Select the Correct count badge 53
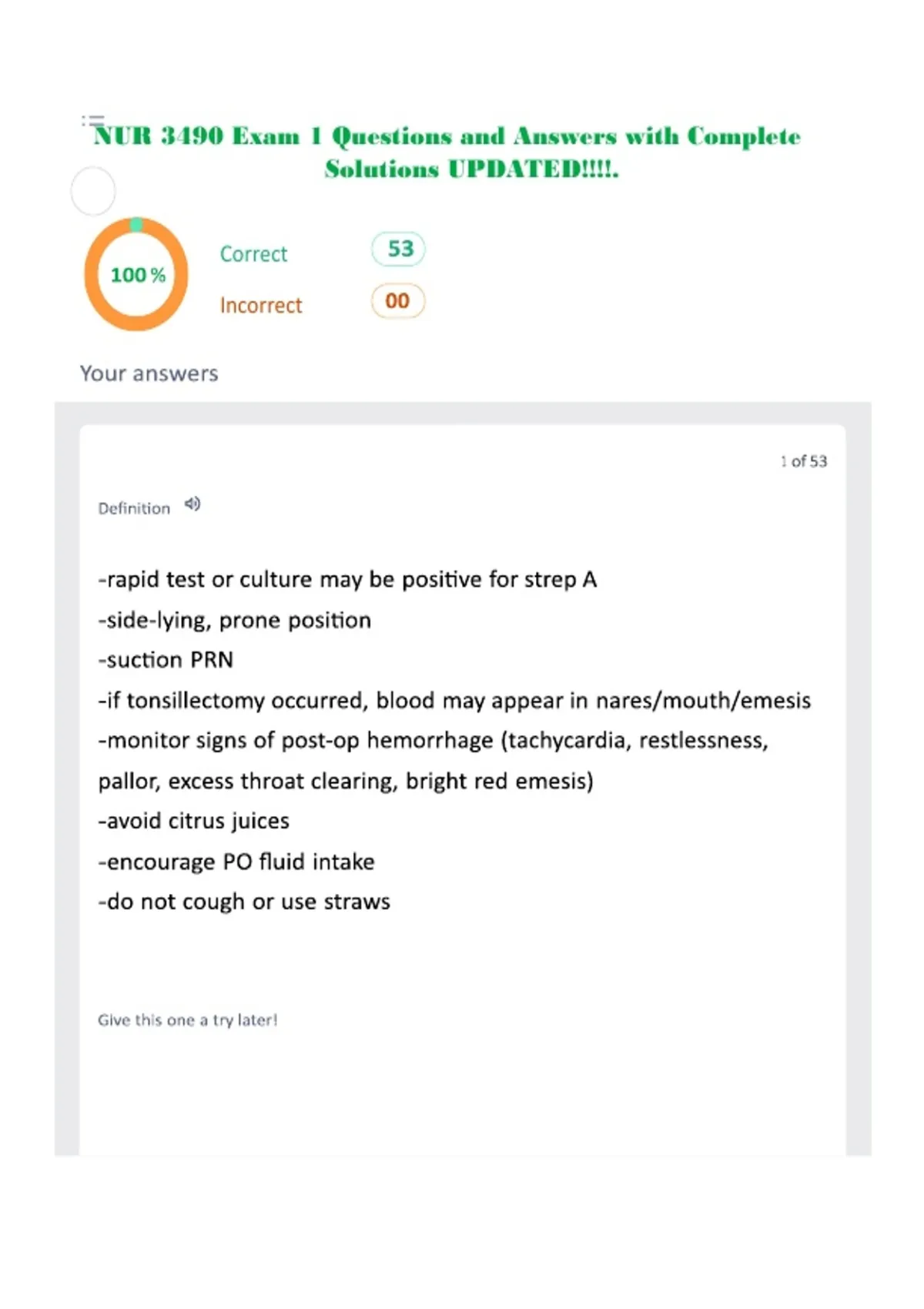 tap(399, 249)
